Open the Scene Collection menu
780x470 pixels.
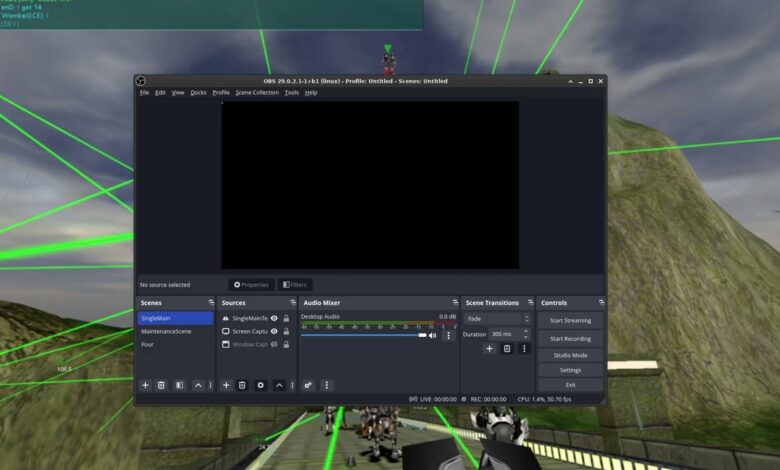(257, 93)
